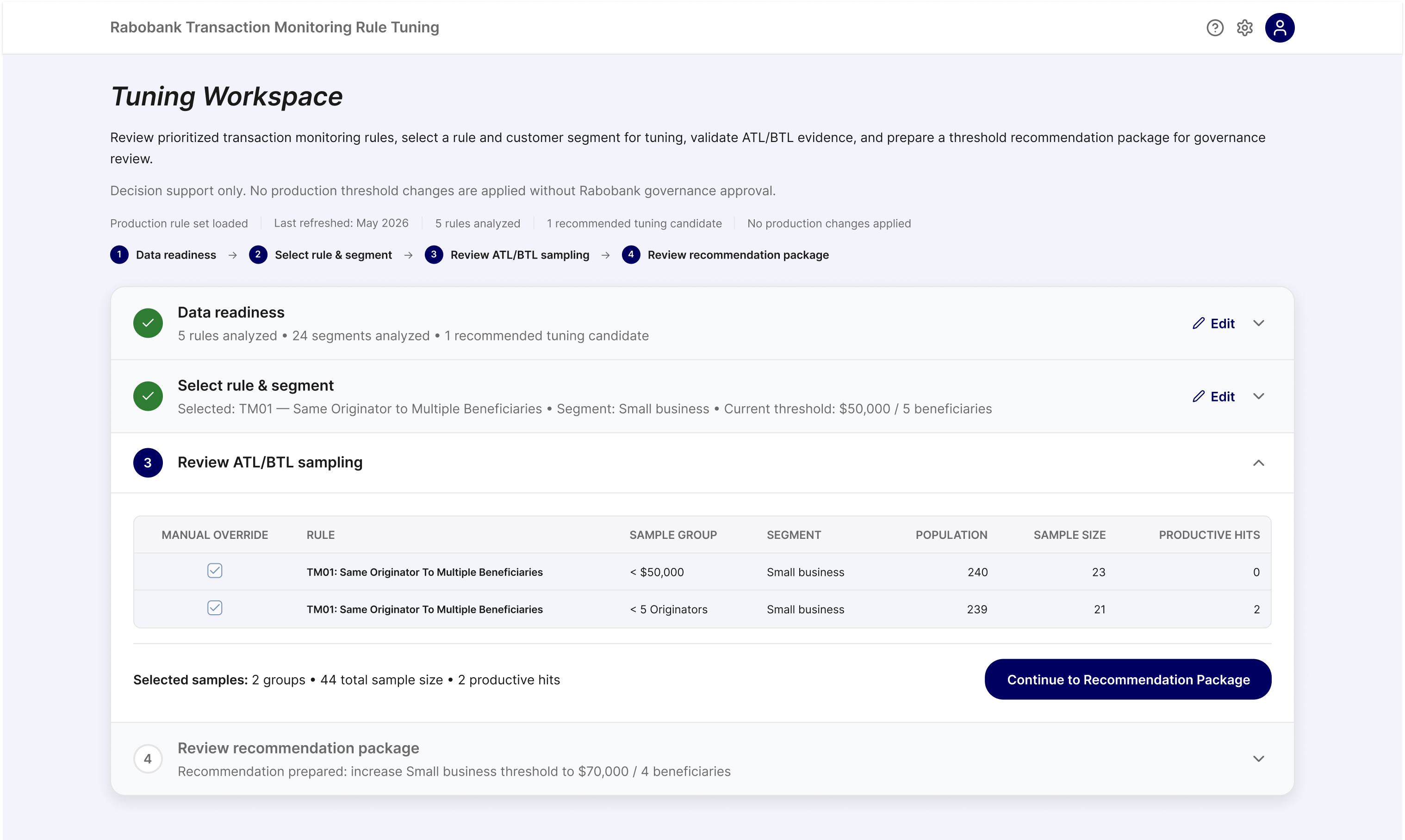Click Small business in the < 5 Originators row
The height and width of the screenshot is (840, 1405).
[x=805, y=610]
